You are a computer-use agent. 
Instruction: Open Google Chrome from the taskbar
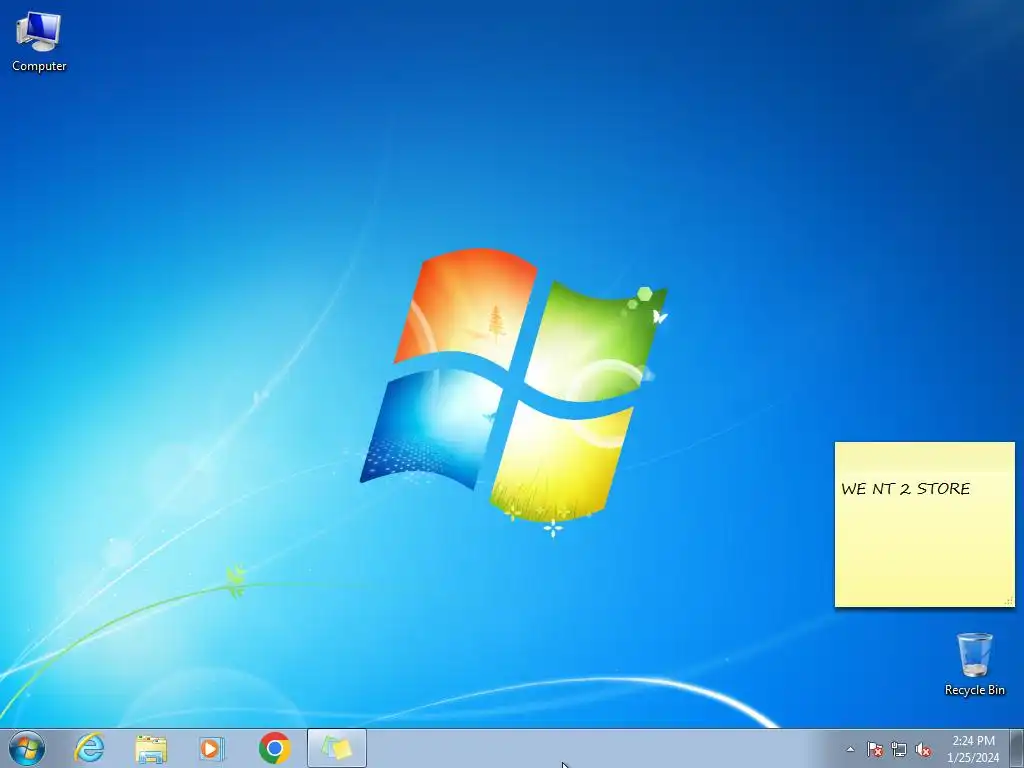click(275, 748)
